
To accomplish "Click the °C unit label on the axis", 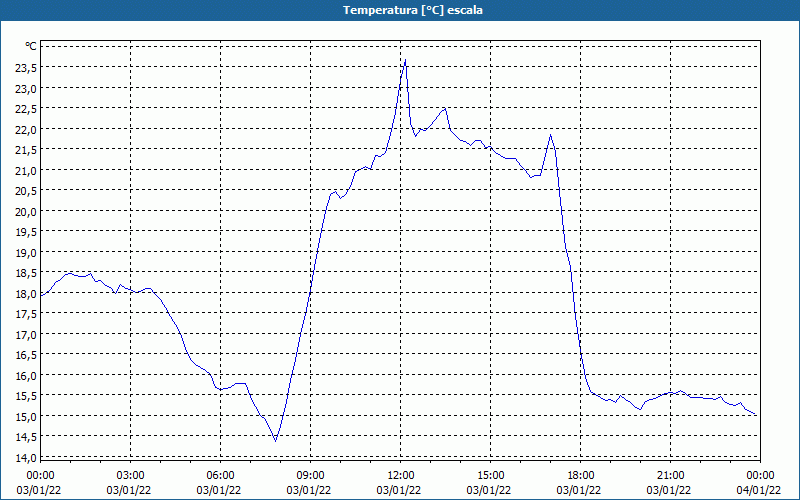I will point(31,46).
